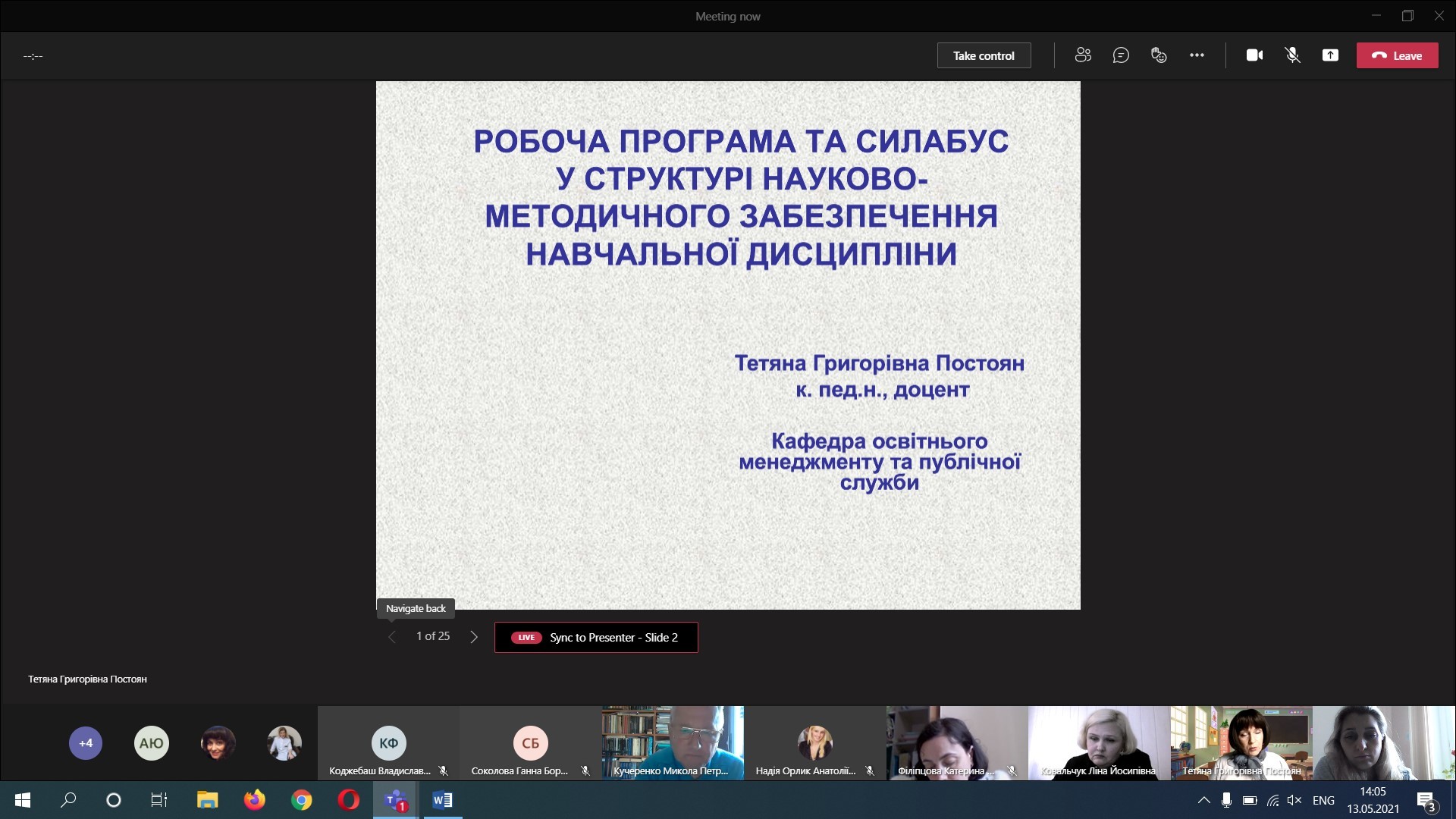Show the +4 additional participants

(86, 743)
